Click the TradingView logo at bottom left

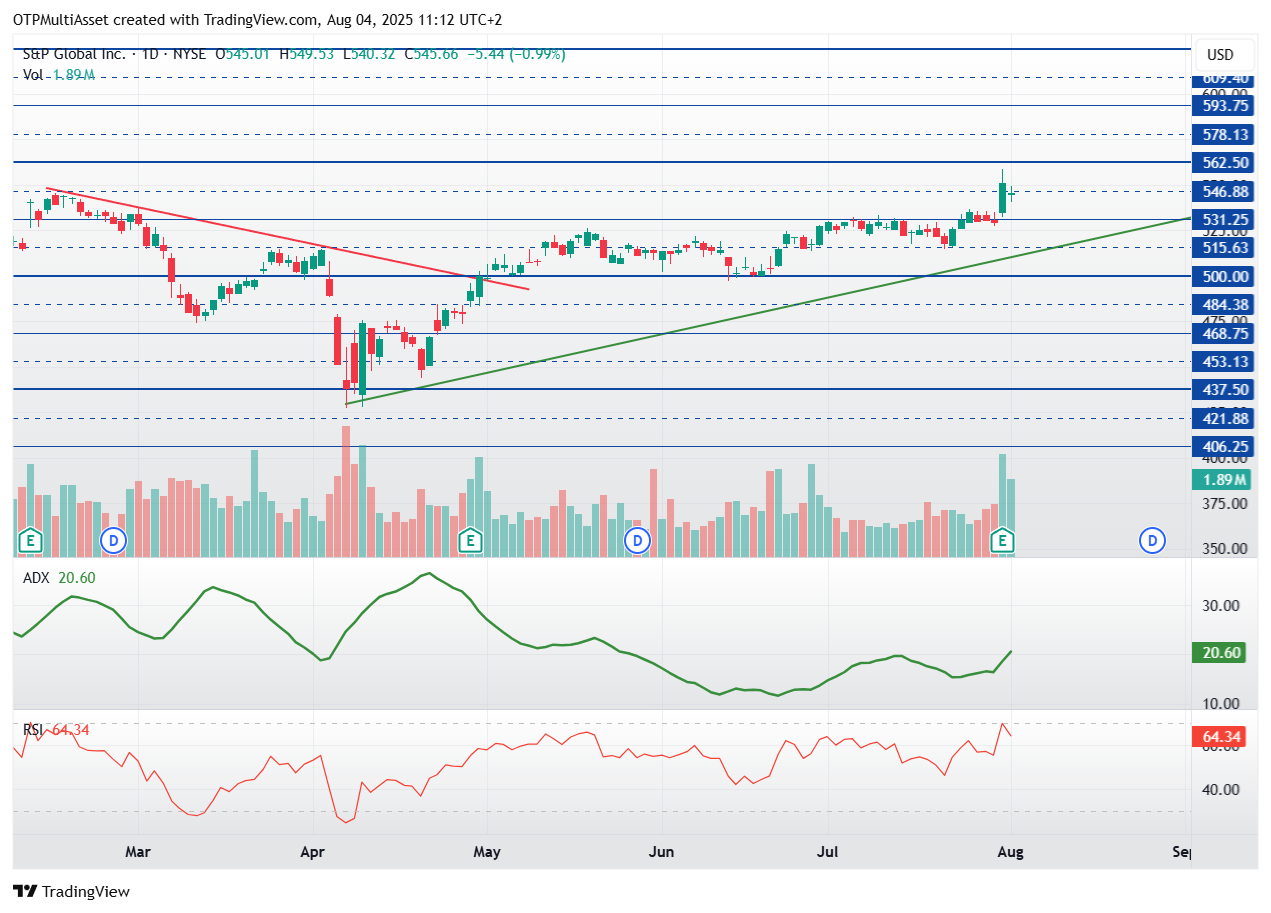pyautogui.click(x=71, y=891)
